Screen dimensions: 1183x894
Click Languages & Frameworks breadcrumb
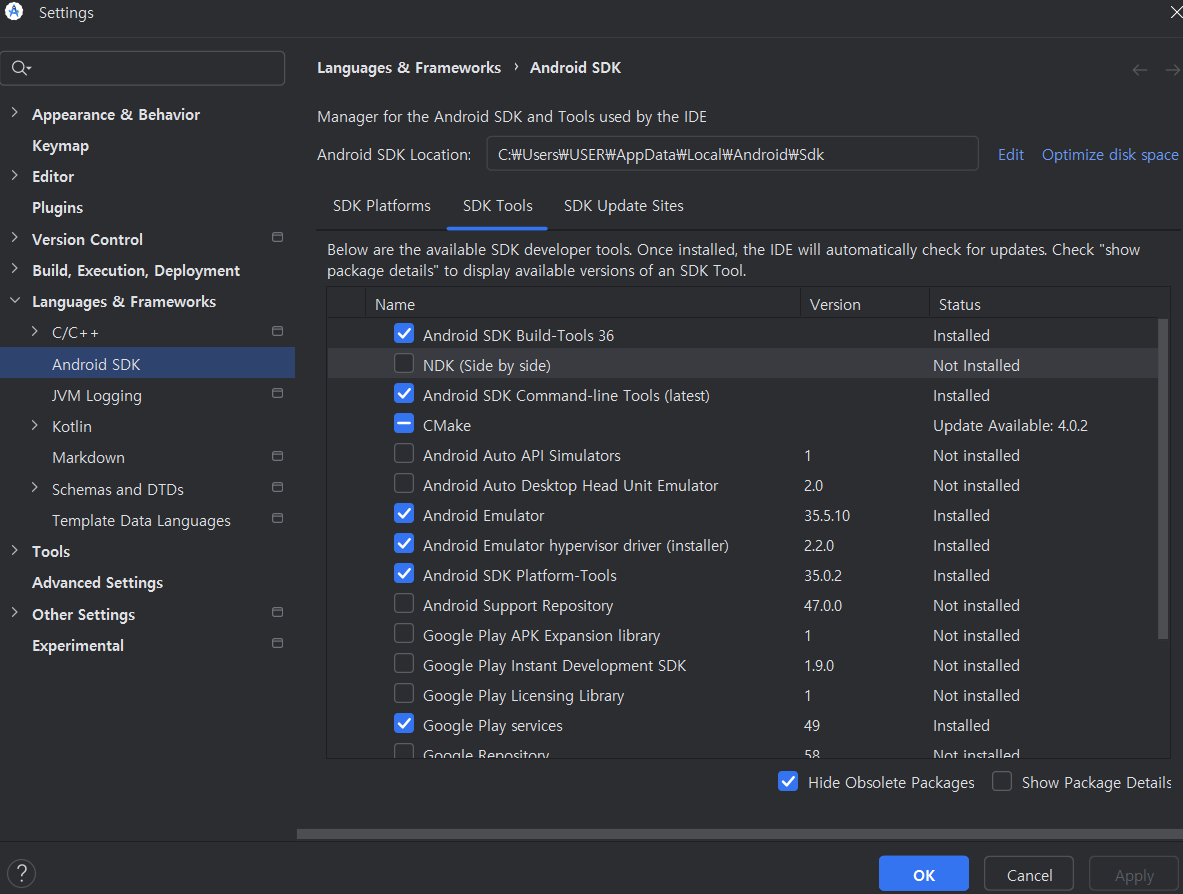point(409,68)
